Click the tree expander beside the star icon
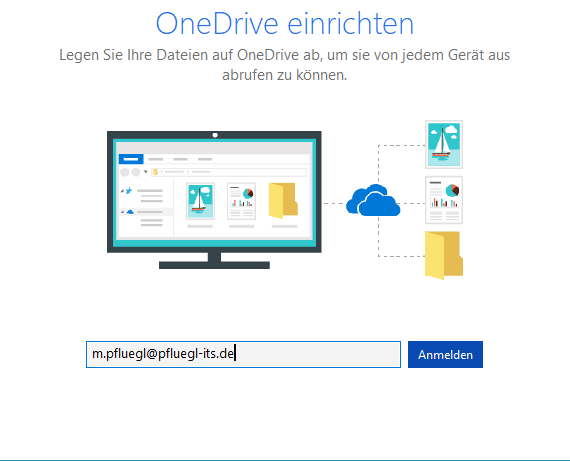This screenshot has width=570, height=461. pyautogui.click(x=122, y=191)
